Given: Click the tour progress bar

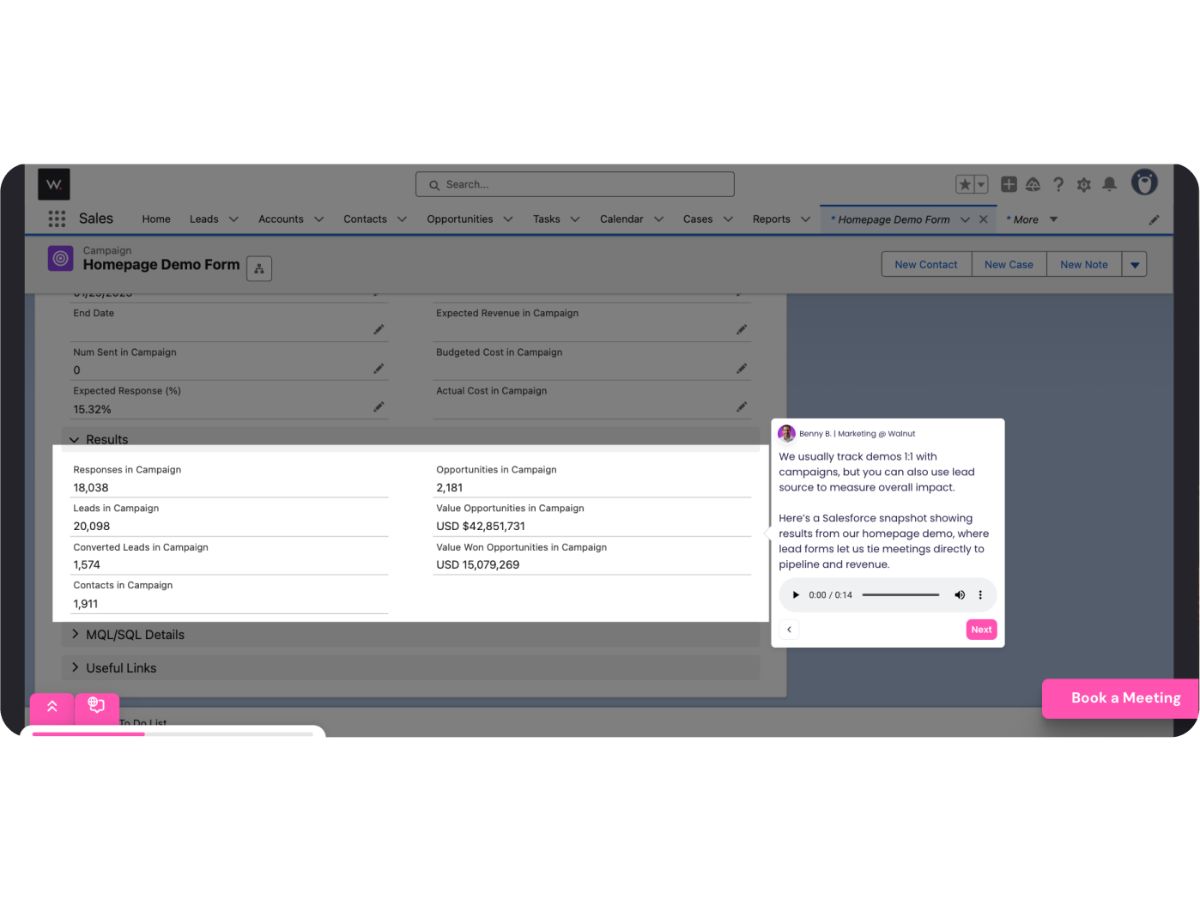Looking at the screenshot, I should [172, 734].
